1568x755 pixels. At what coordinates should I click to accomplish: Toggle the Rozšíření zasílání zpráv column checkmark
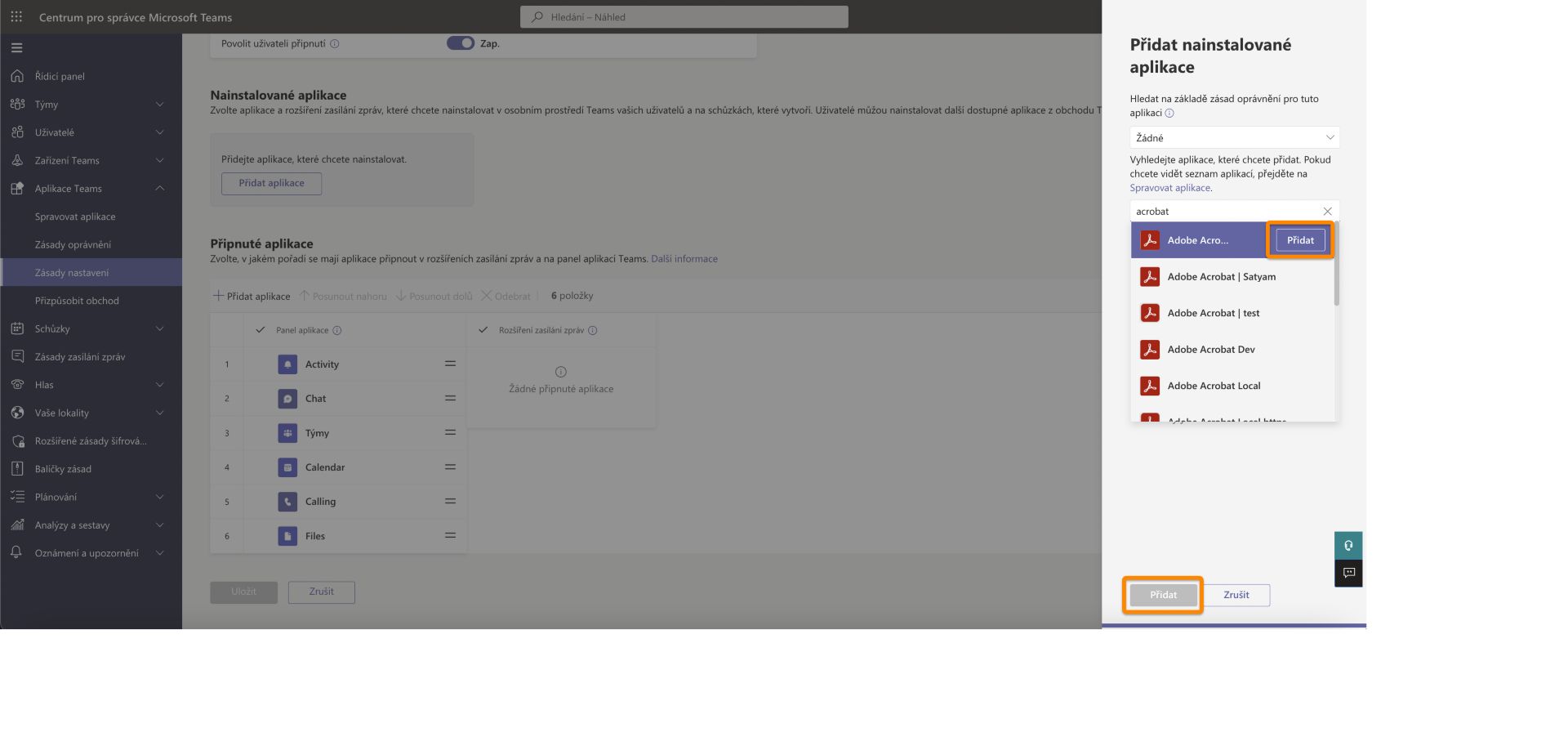point(483,330)
